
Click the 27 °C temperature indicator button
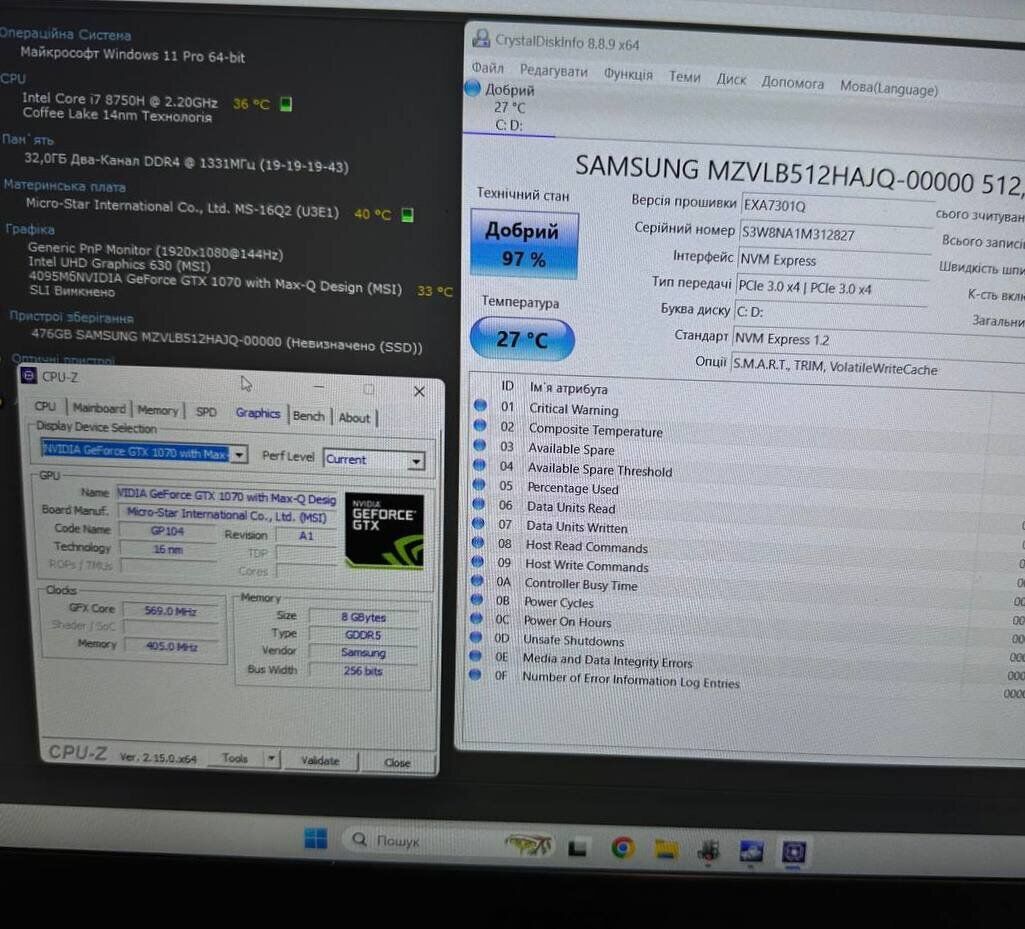coord(522,339)
